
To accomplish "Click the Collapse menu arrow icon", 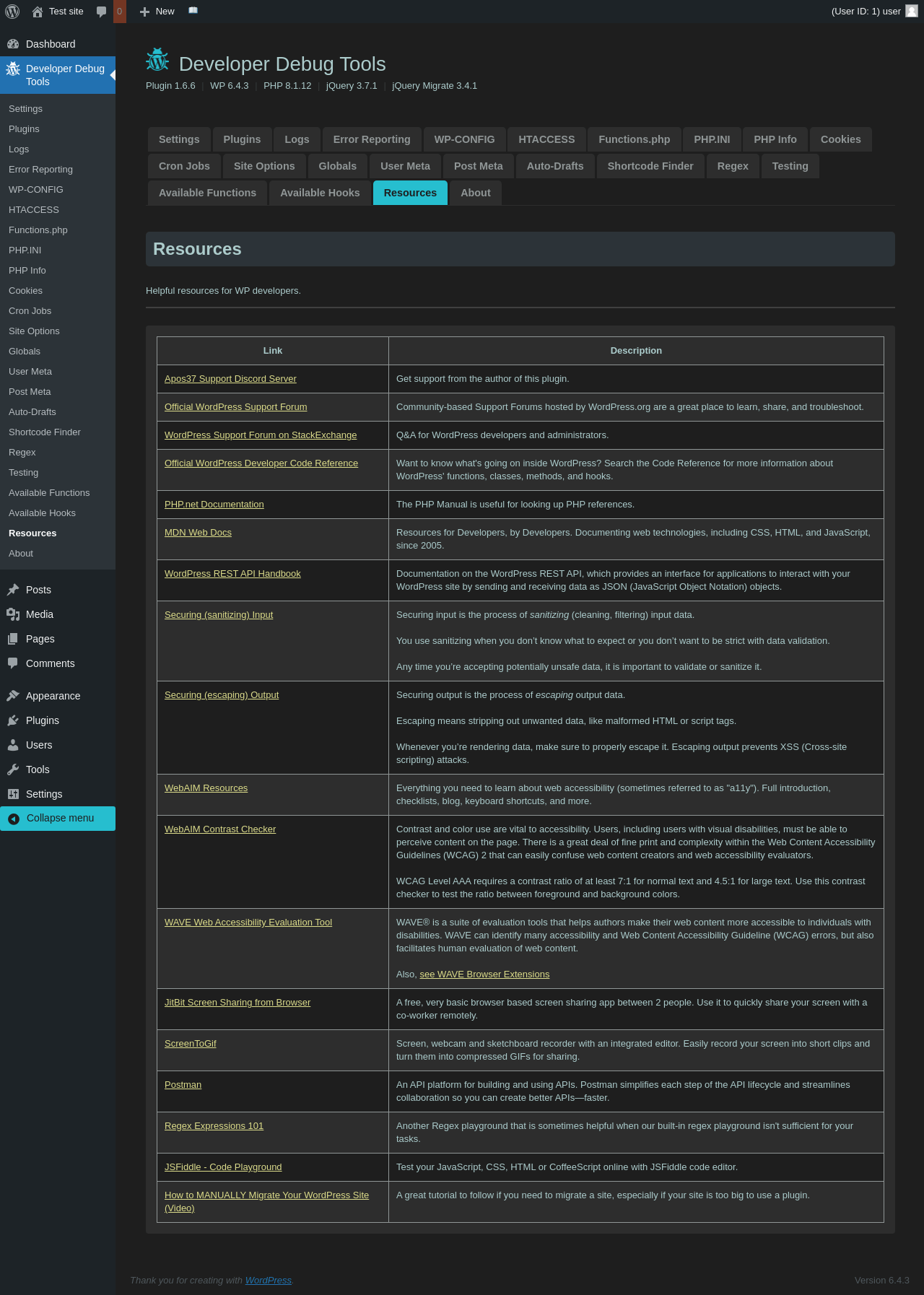I will 14,819.
